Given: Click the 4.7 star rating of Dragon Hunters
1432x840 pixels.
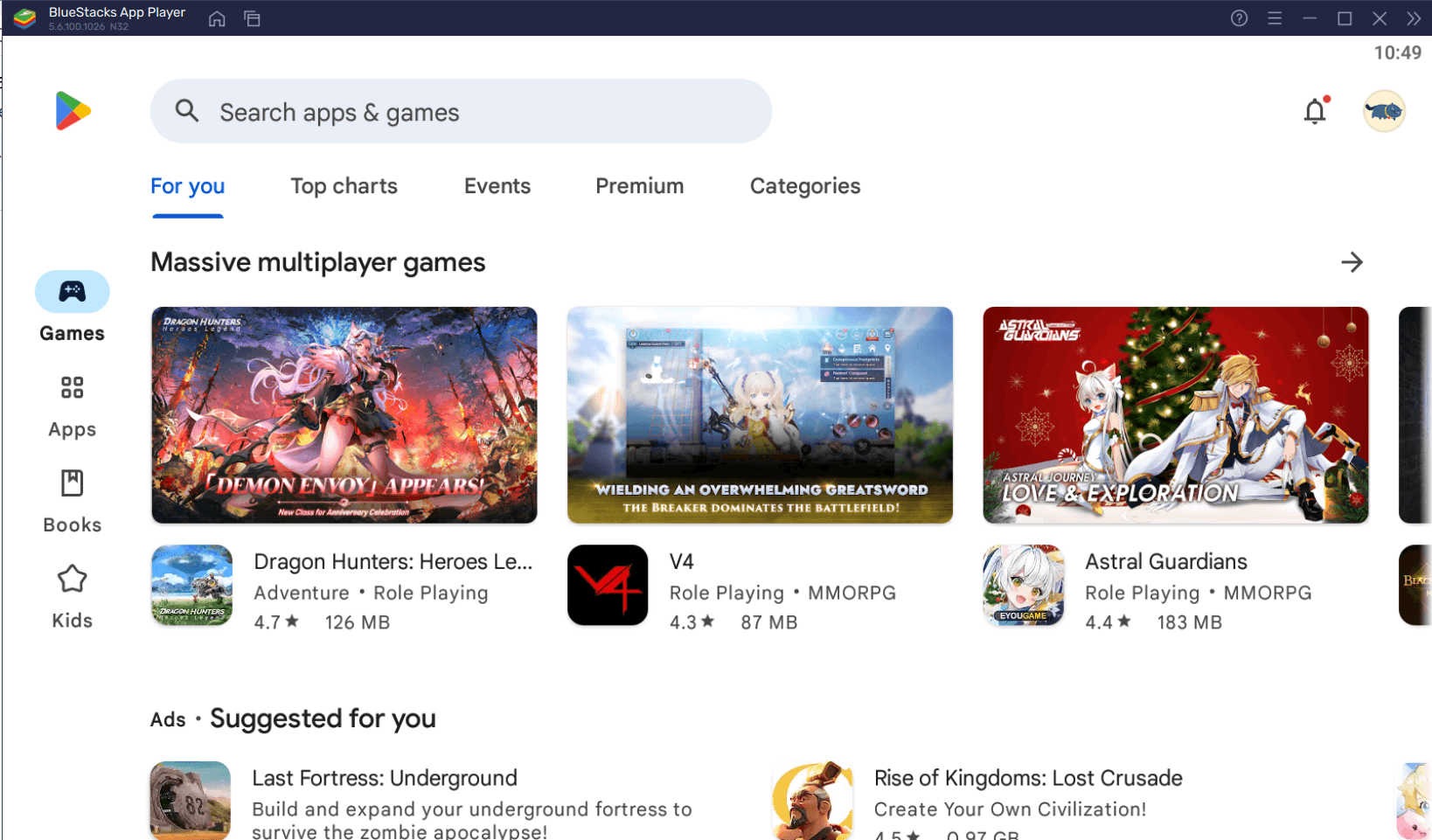Looking at the screenshot, I should click(276, 622).
